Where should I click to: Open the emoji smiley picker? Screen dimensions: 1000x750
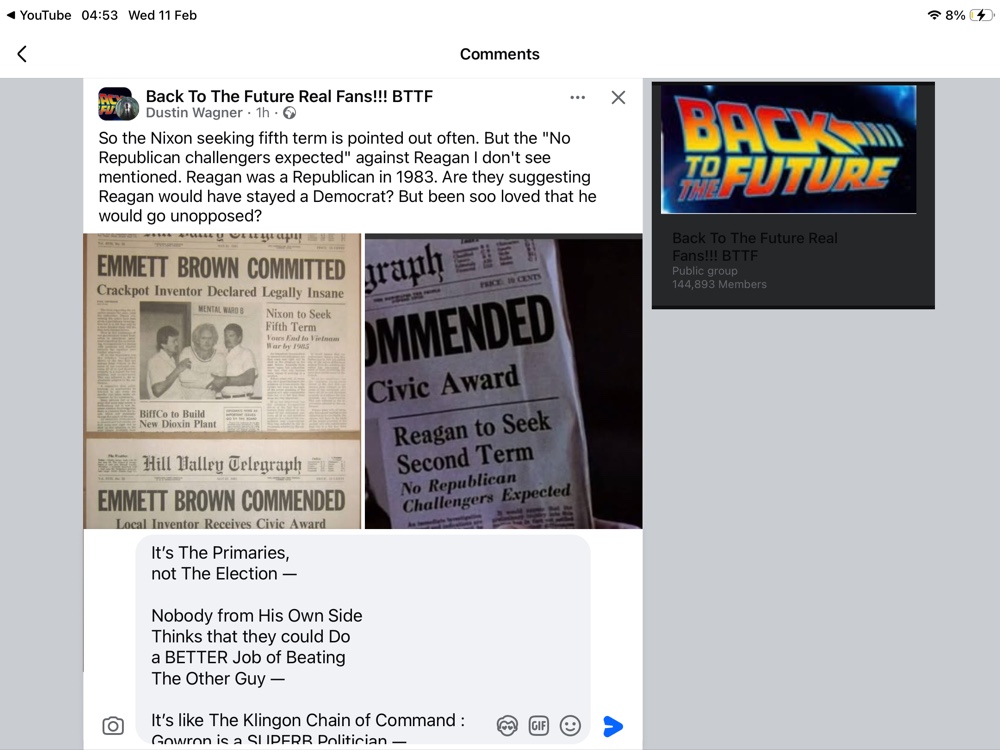point(570,726)
